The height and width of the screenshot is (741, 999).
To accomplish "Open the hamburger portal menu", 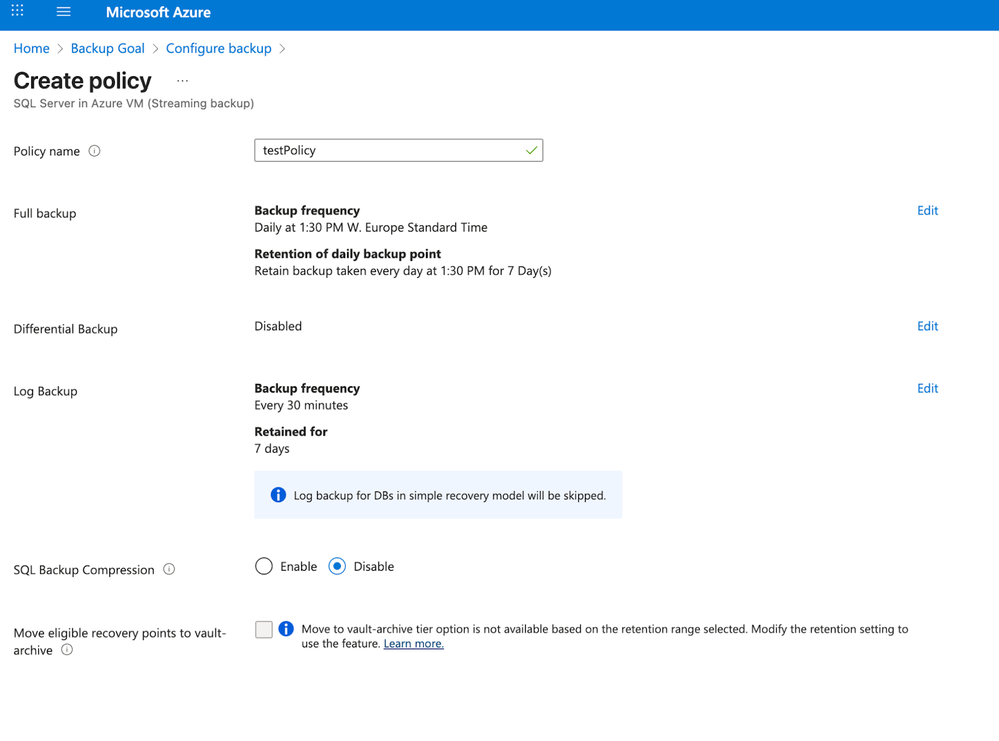I will coord(63,12).
